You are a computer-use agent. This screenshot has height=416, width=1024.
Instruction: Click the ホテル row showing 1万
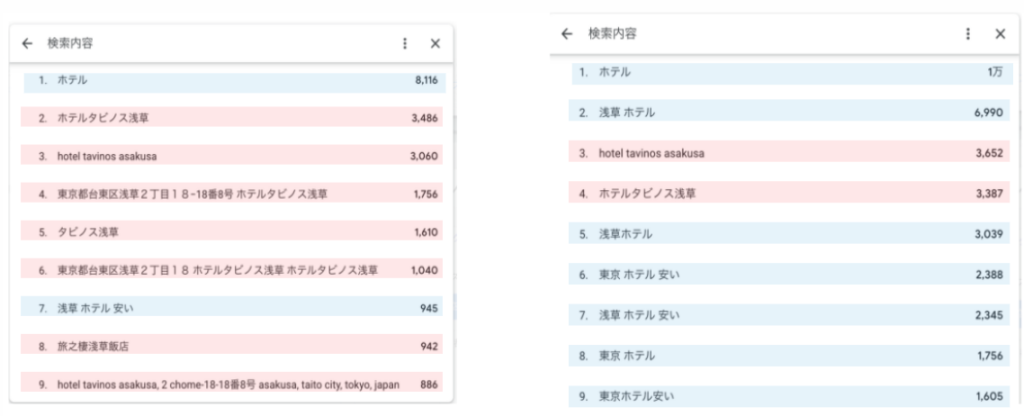click(790, 72)
